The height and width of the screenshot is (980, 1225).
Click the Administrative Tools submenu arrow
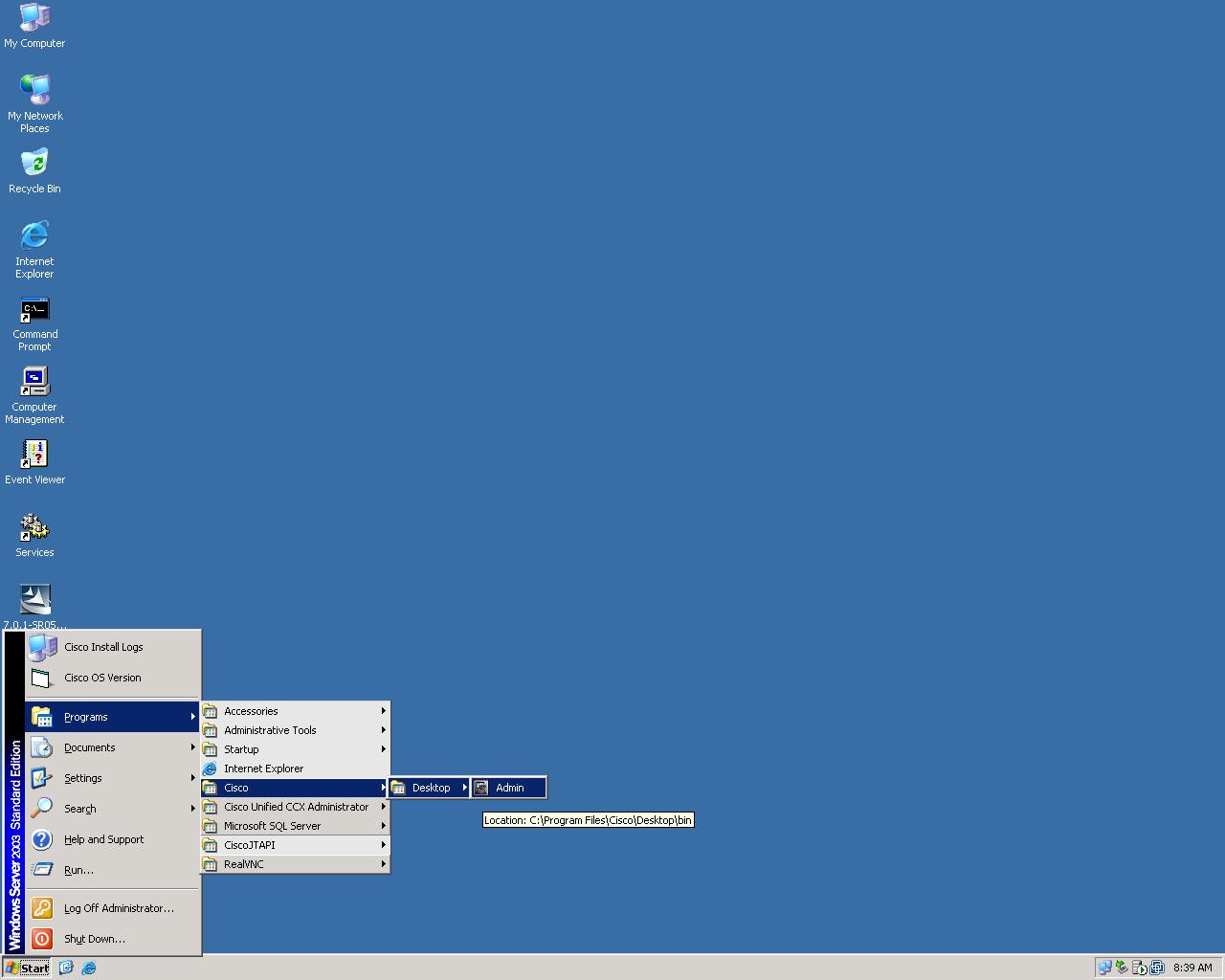(x=383, y=730)
